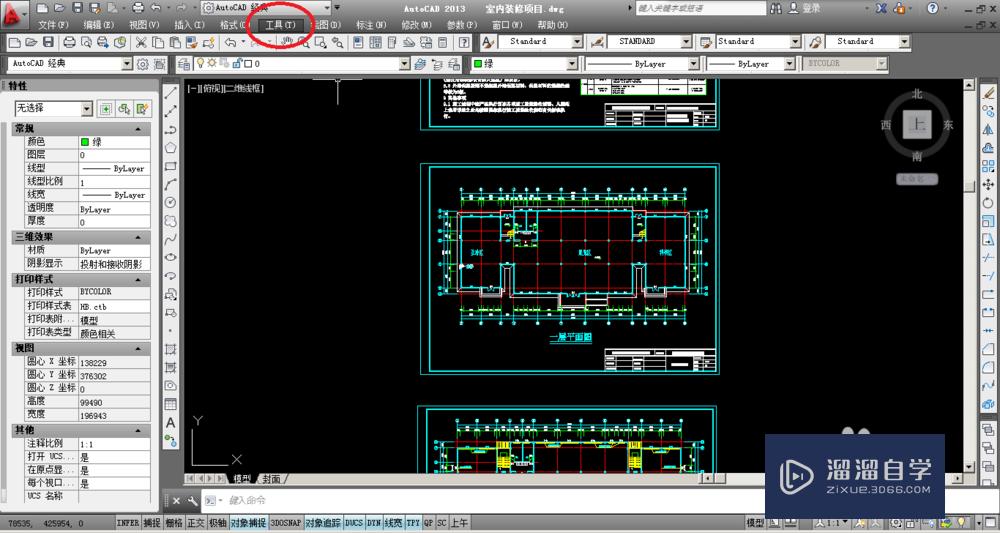The height and width of the screenshot is (533, 1000).
Task: Toggle 对象捕捉 object snap in status bar
Action: [x=248, y=523]
